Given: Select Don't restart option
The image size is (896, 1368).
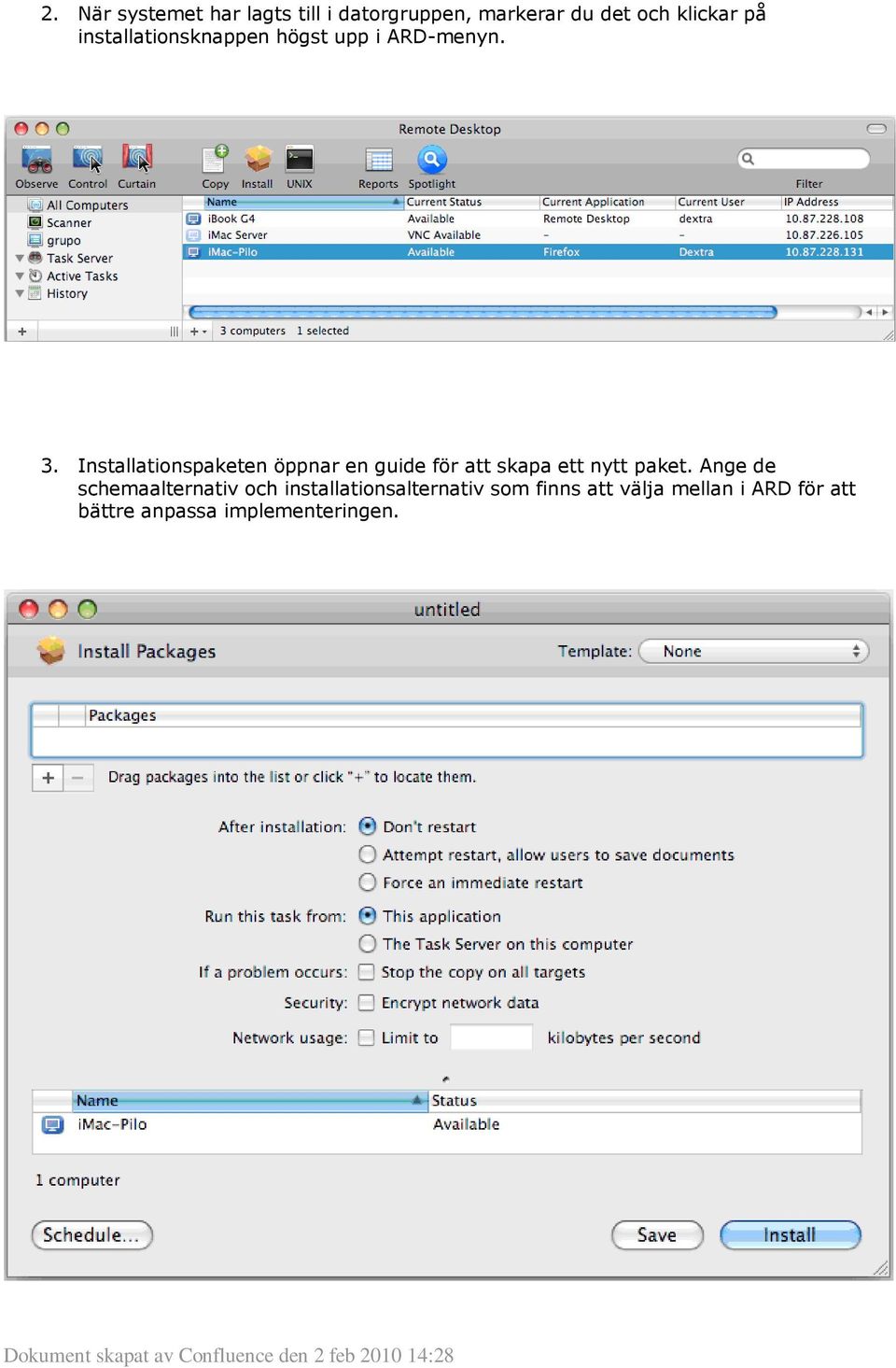Looking at the screenshot, I should tap(368, 826).
